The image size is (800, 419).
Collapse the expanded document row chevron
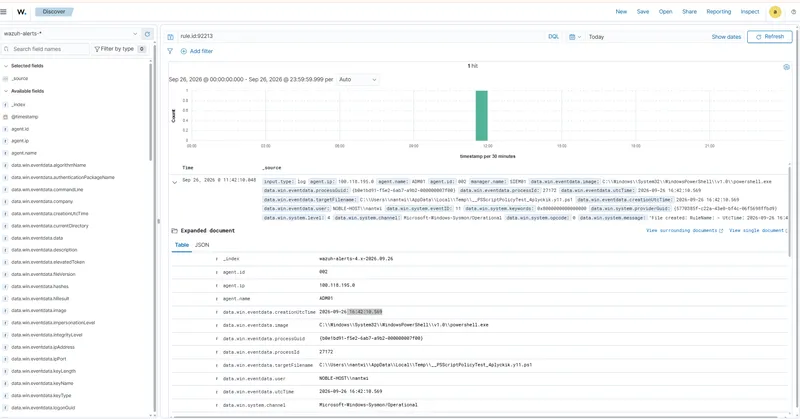[x=174, y=182]
